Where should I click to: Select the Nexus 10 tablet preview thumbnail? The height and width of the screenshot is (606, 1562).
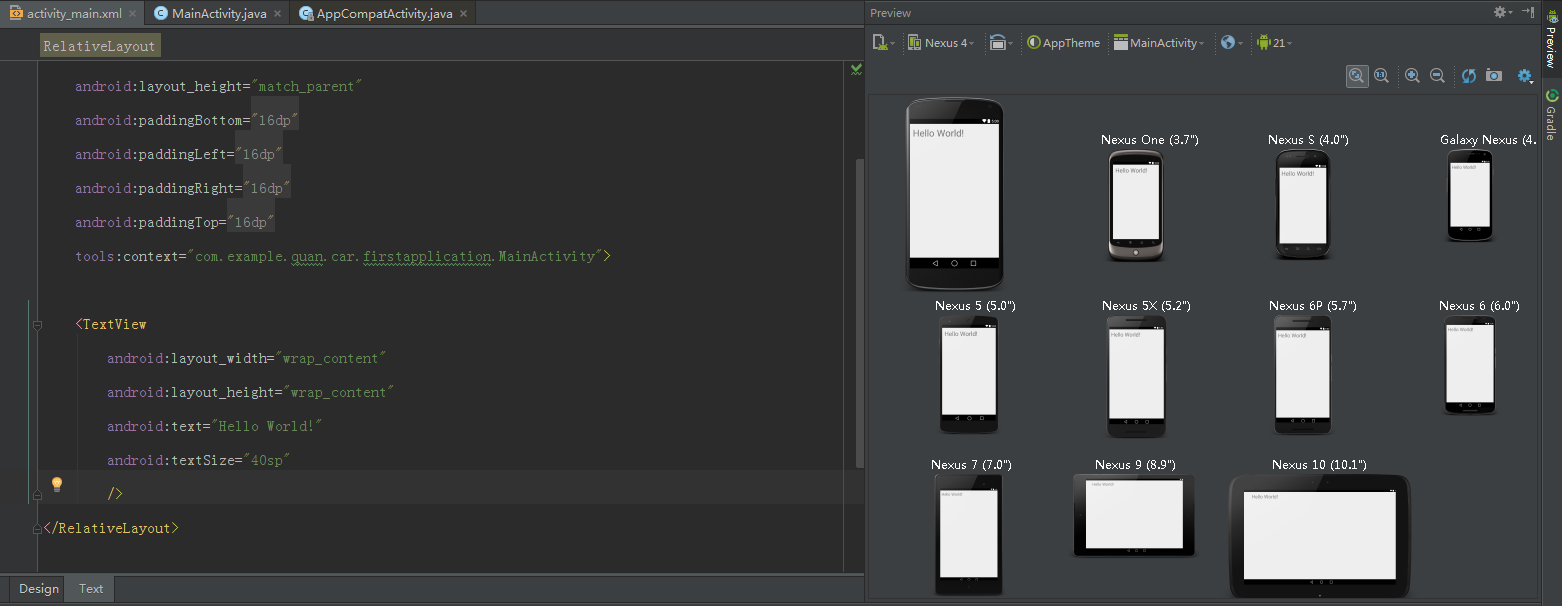point(1318,535)
